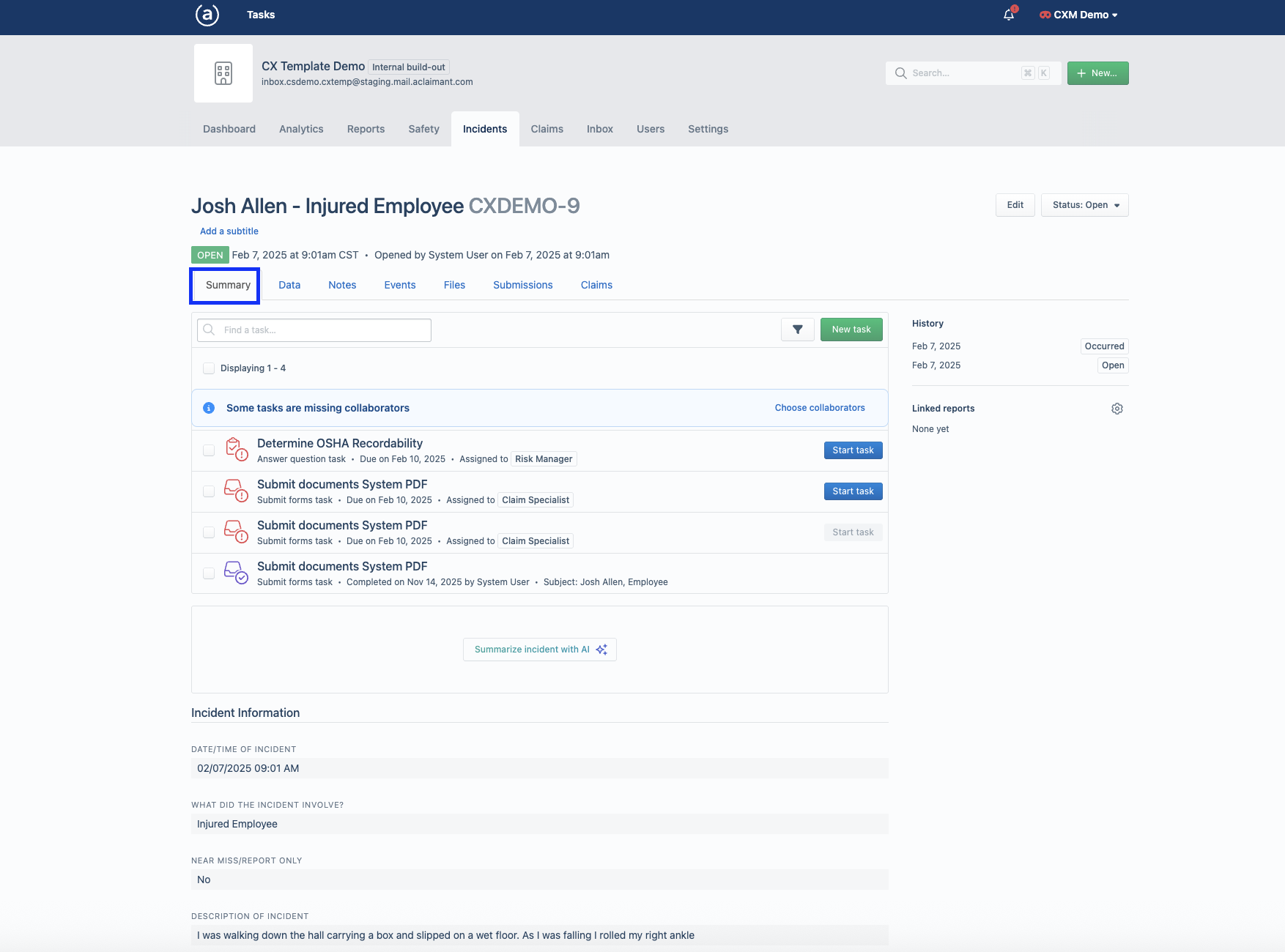Open Reports in main navigation

coord(366,129)
